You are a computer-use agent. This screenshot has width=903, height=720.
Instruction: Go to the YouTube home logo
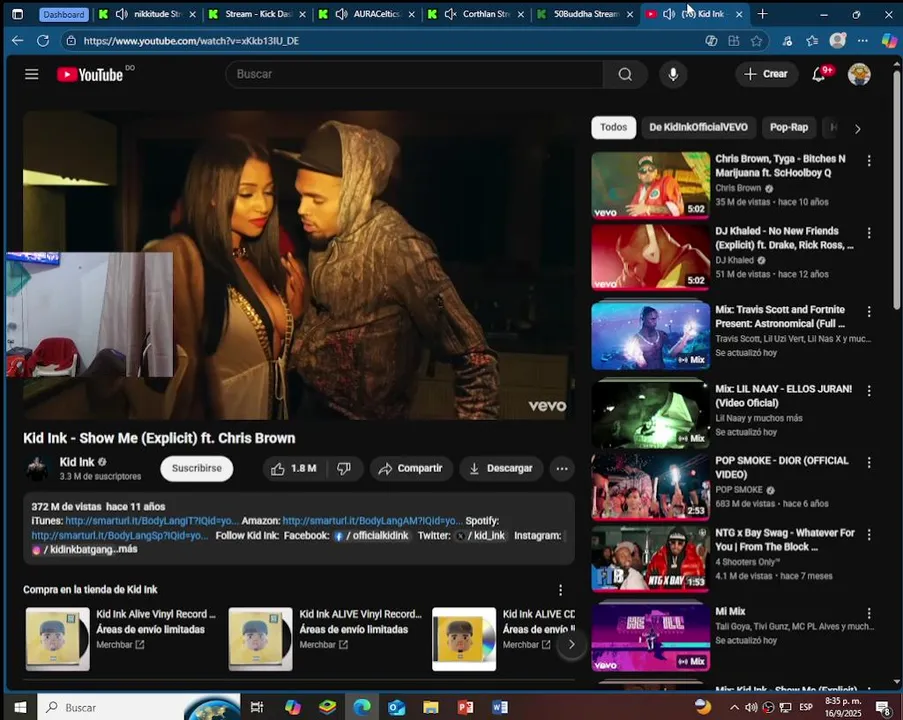coord(90,74)
